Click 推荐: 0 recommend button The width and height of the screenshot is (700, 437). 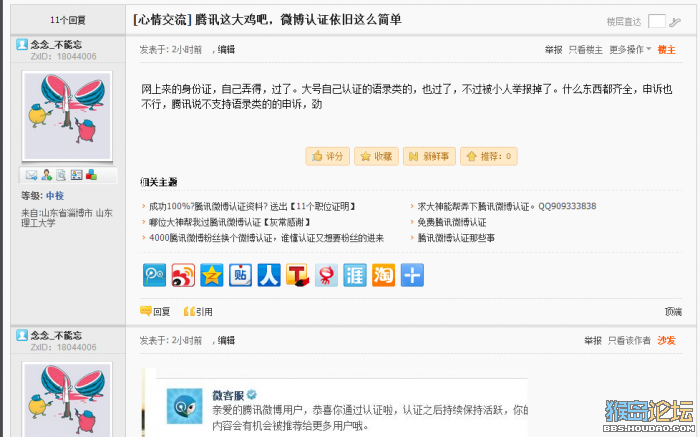pyautogui.click(x=489, y=156)
